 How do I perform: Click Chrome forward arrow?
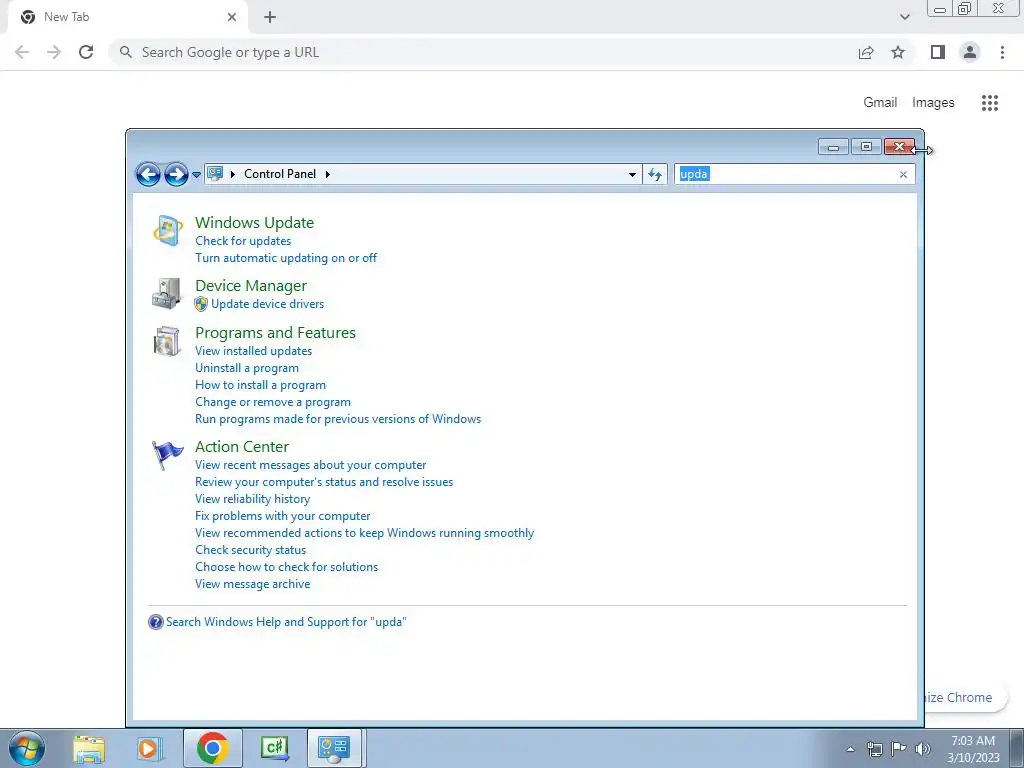pos(54,52)
